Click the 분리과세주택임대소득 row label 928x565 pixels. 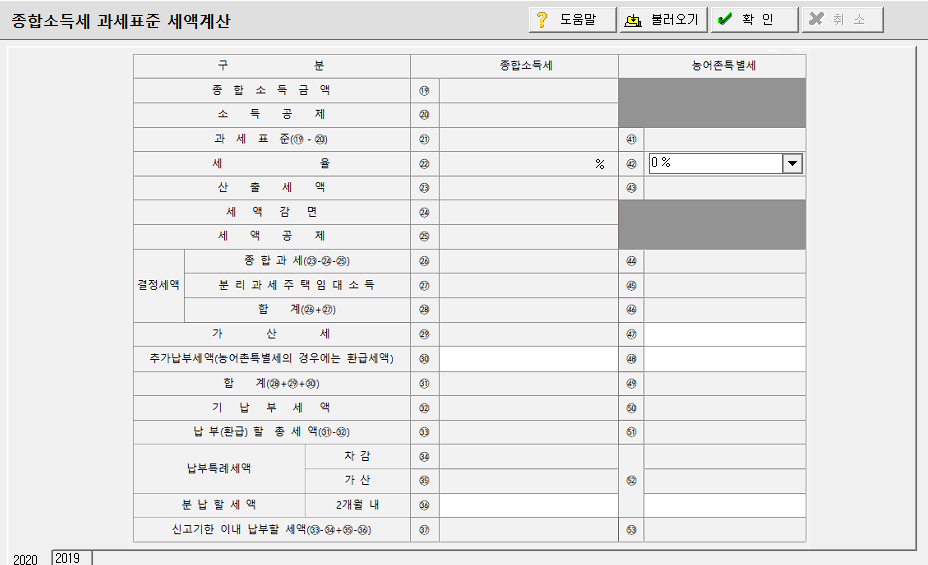click(297, 285)
